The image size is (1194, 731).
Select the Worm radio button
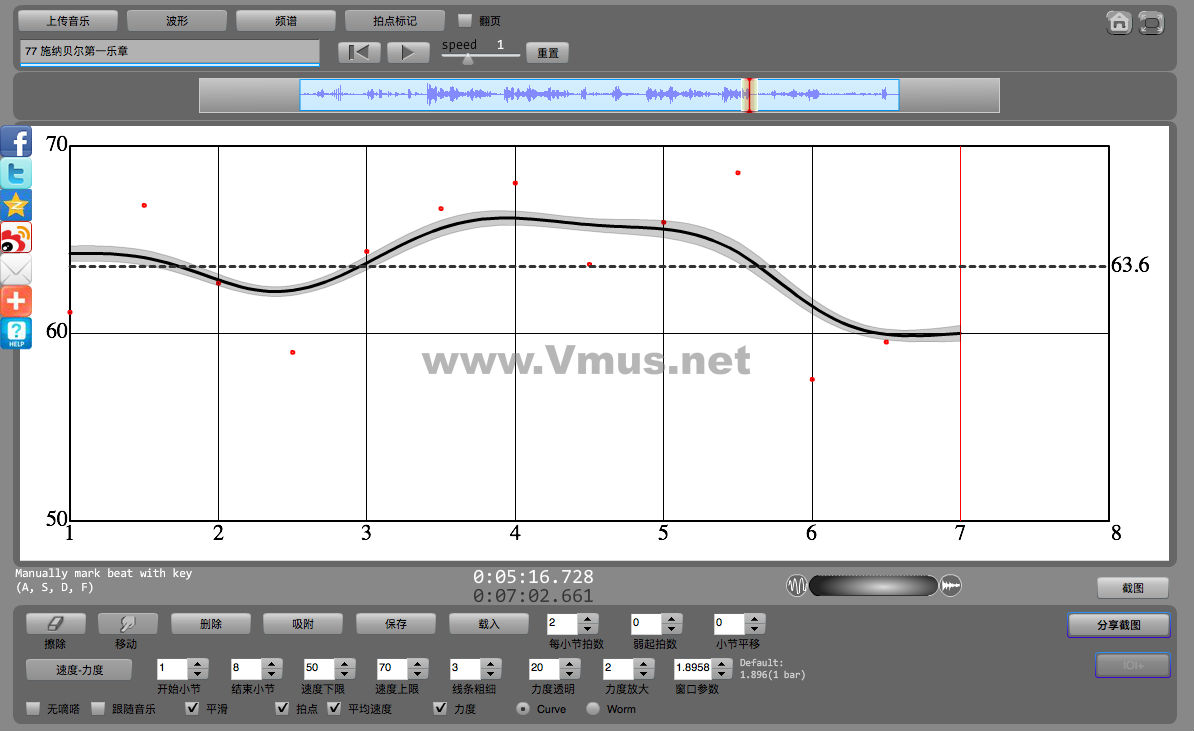[x=593, y=709]
